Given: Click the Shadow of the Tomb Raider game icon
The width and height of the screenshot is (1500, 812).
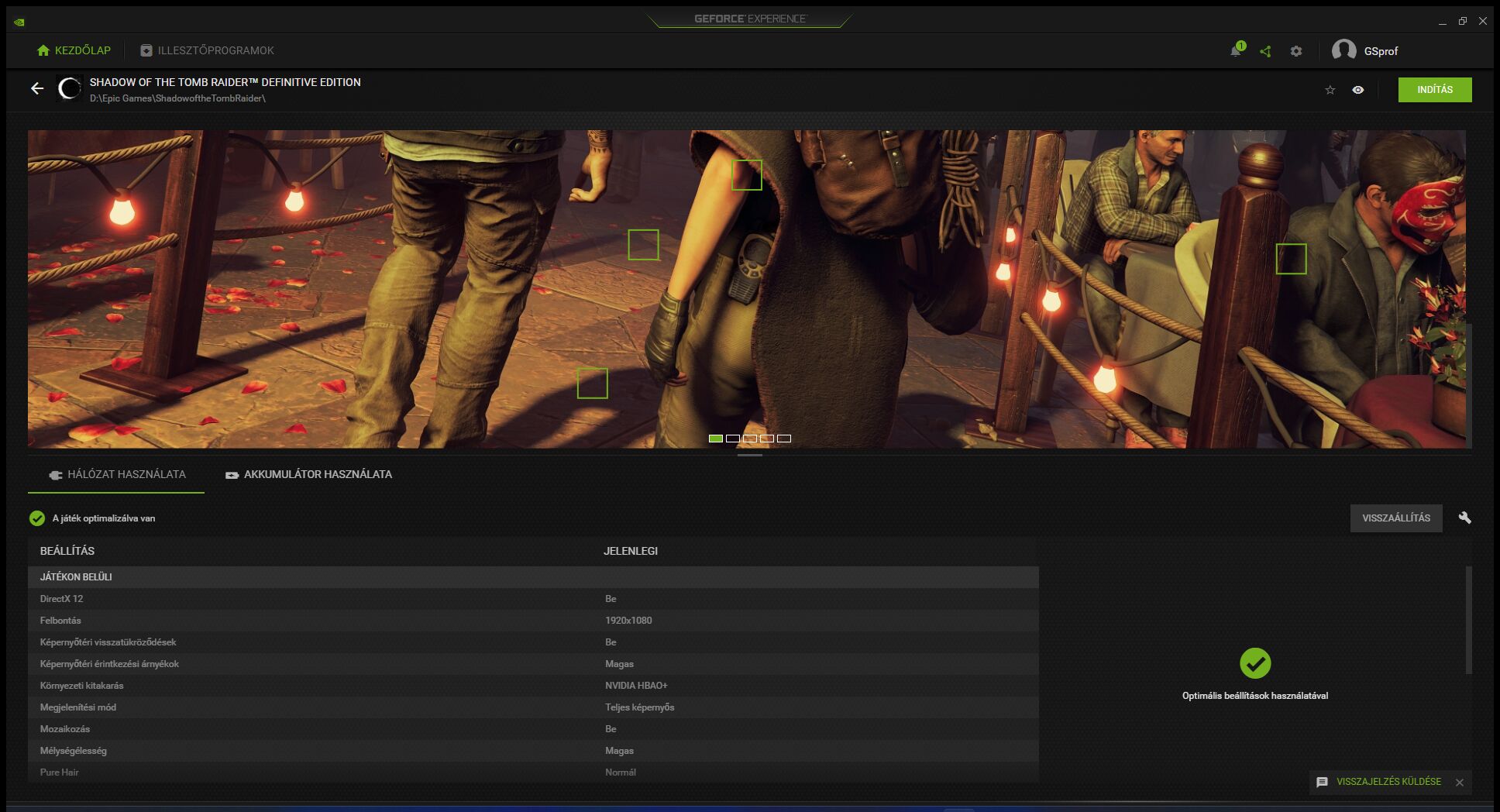Looking at the screenshot, I should [x=70, y=88].
